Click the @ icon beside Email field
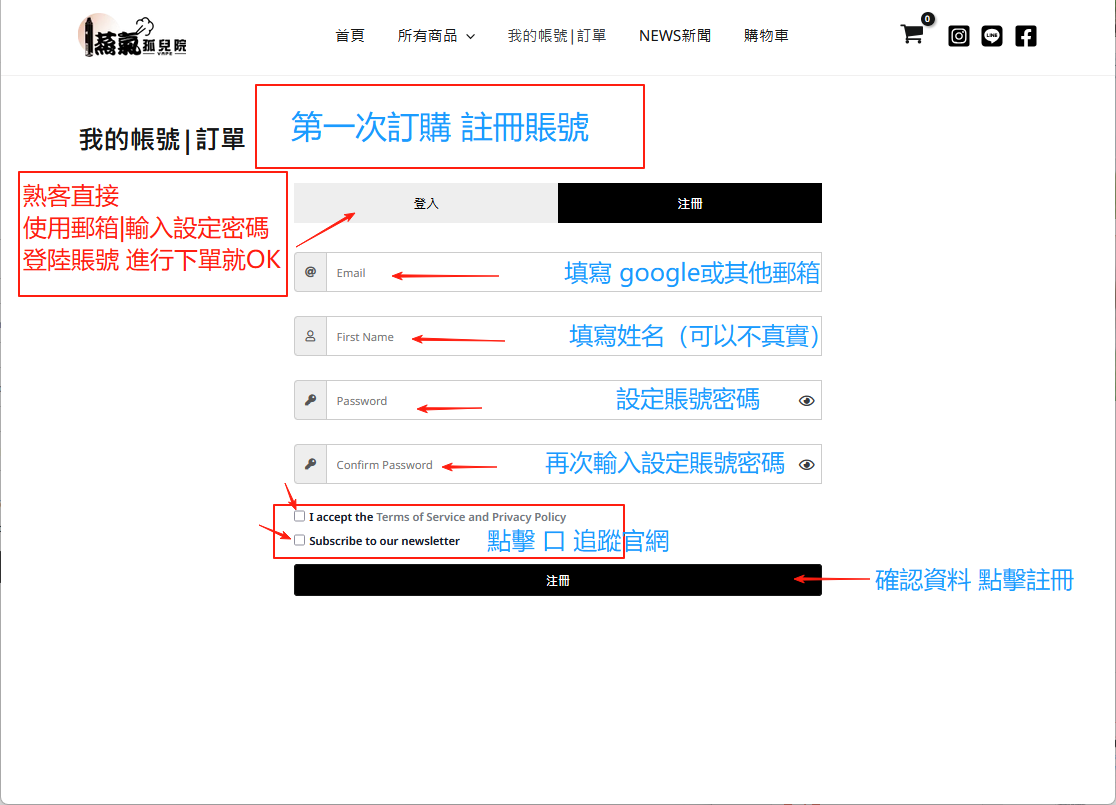 [310, 272]
